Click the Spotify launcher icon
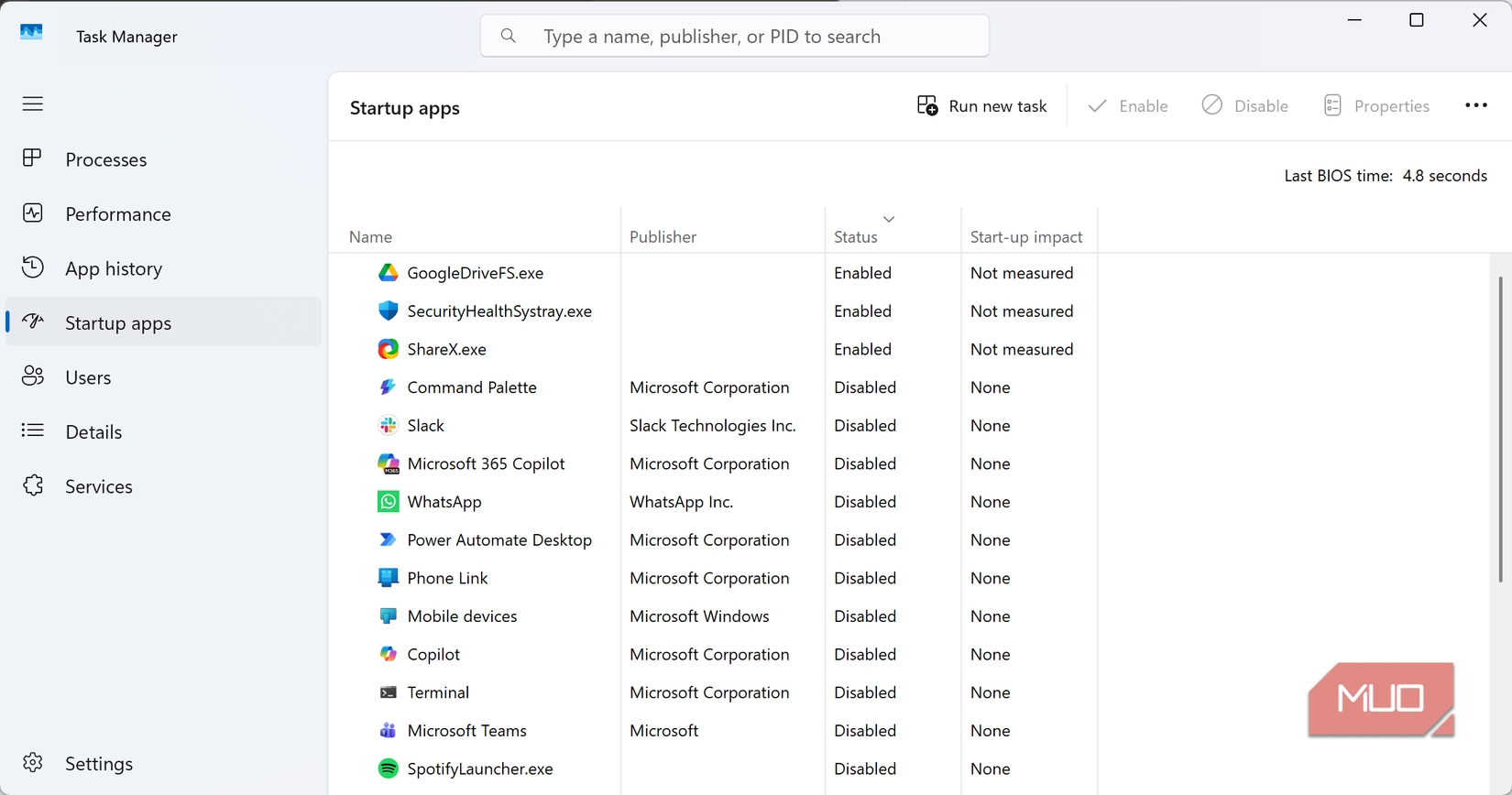 (x=389, y=768)
